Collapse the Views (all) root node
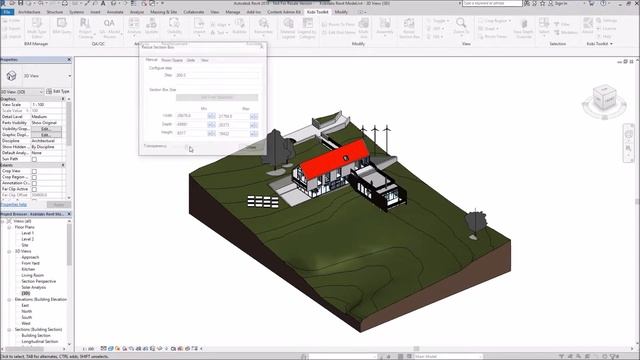This screenshot has height=360, width=640. (3, 221)
